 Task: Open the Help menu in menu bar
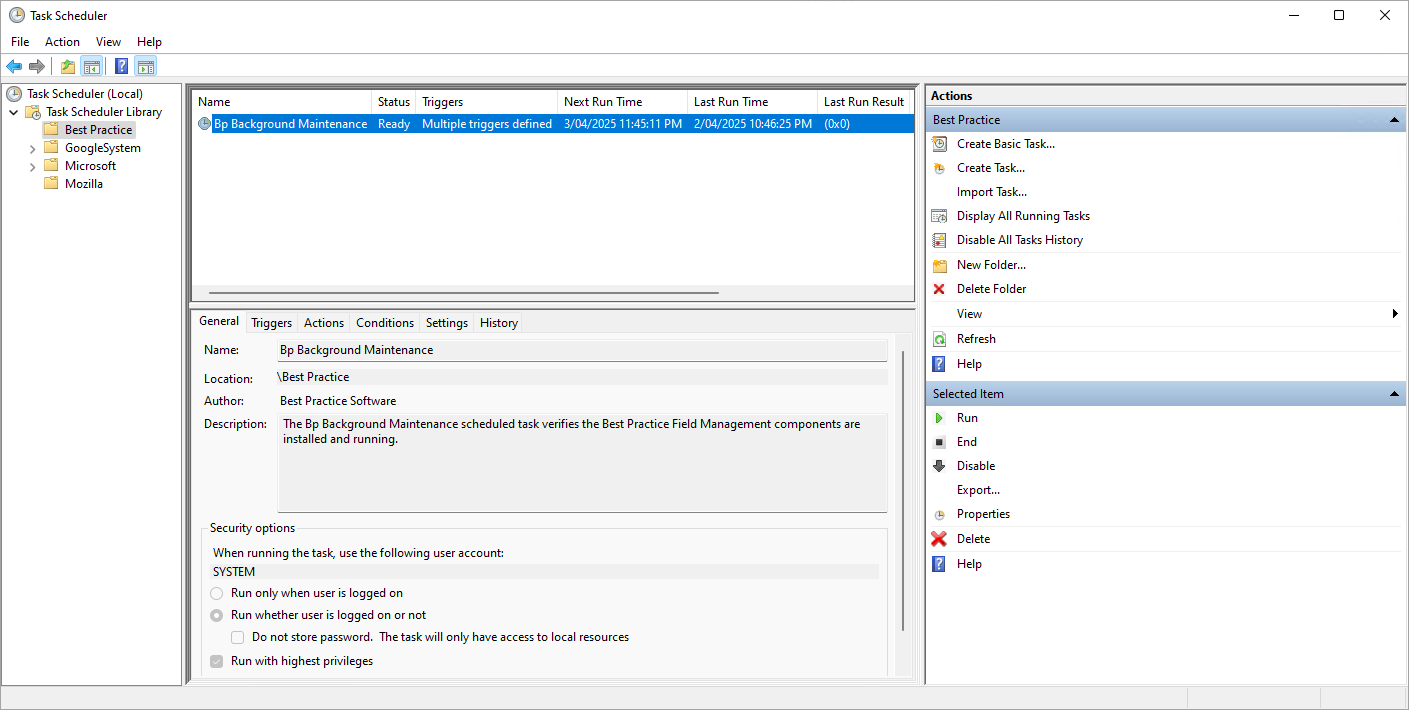pyautogui.click(x=149, y=42)
